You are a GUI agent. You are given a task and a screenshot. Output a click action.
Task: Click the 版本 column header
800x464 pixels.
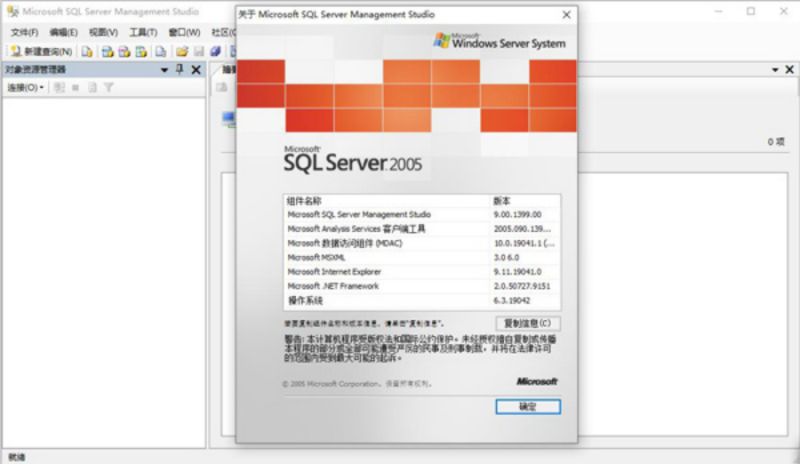(x=525, y=201)
